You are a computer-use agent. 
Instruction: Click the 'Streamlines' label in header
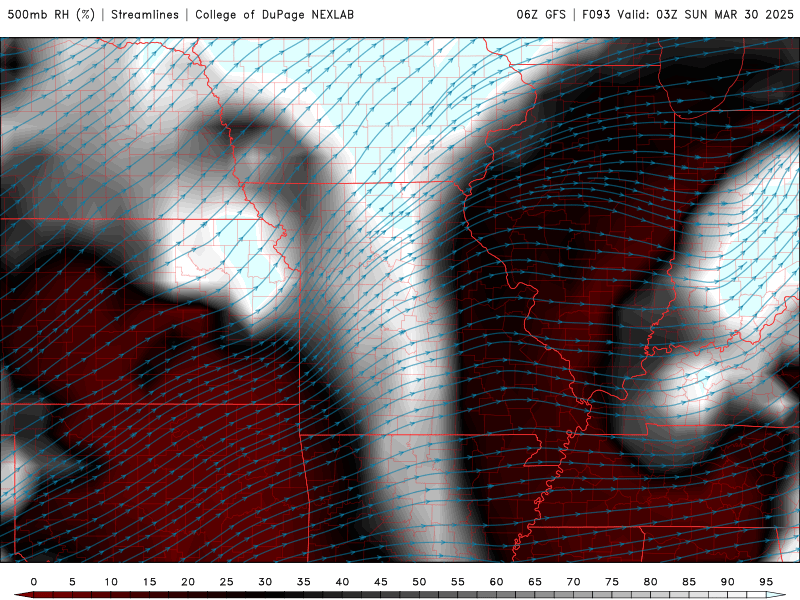pos(145,15)
